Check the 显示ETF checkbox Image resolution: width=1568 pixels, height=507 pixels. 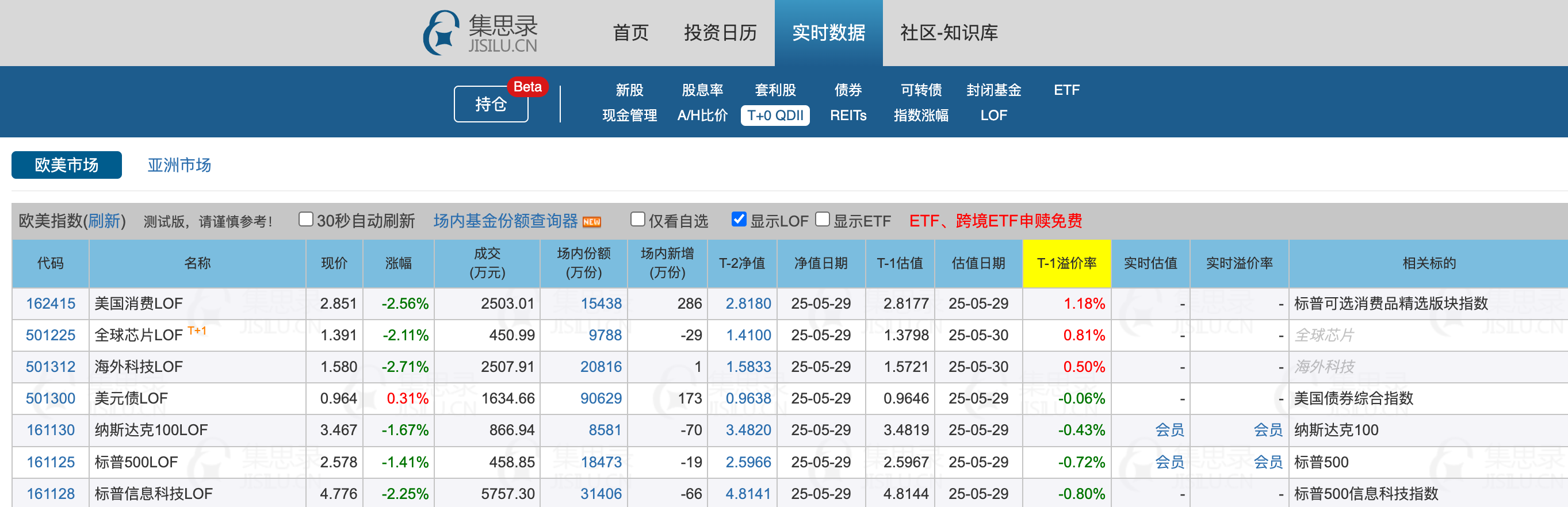coord(822,219)
